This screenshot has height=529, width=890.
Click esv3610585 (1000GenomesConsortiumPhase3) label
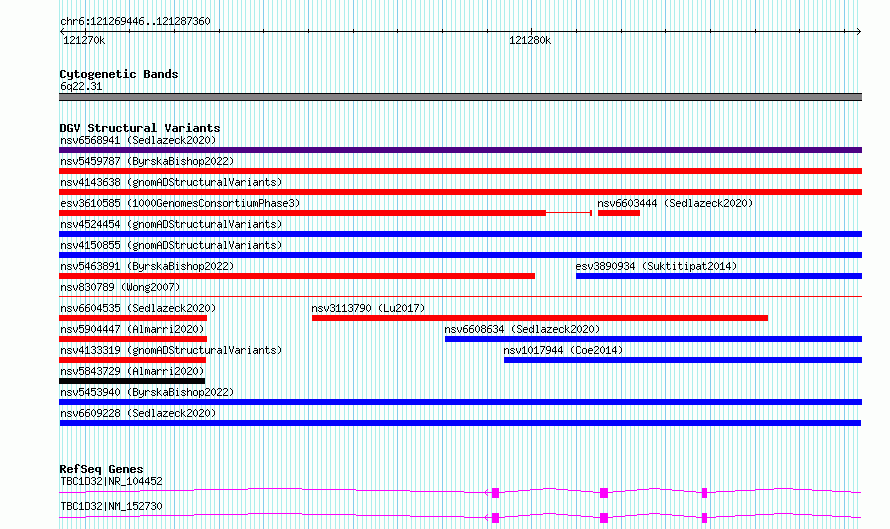tap(180, 203)
